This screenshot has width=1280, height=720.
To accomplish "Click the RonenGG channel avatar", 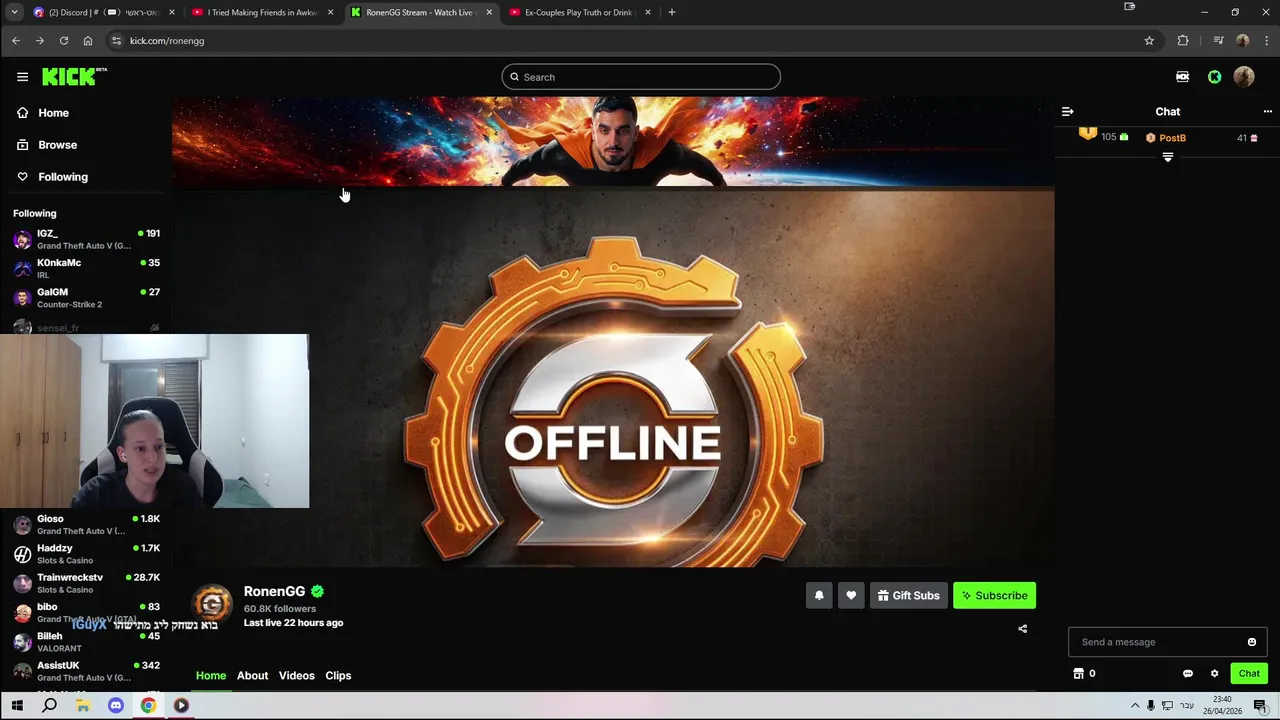I will pyautogui.click(x=212, y=603).
